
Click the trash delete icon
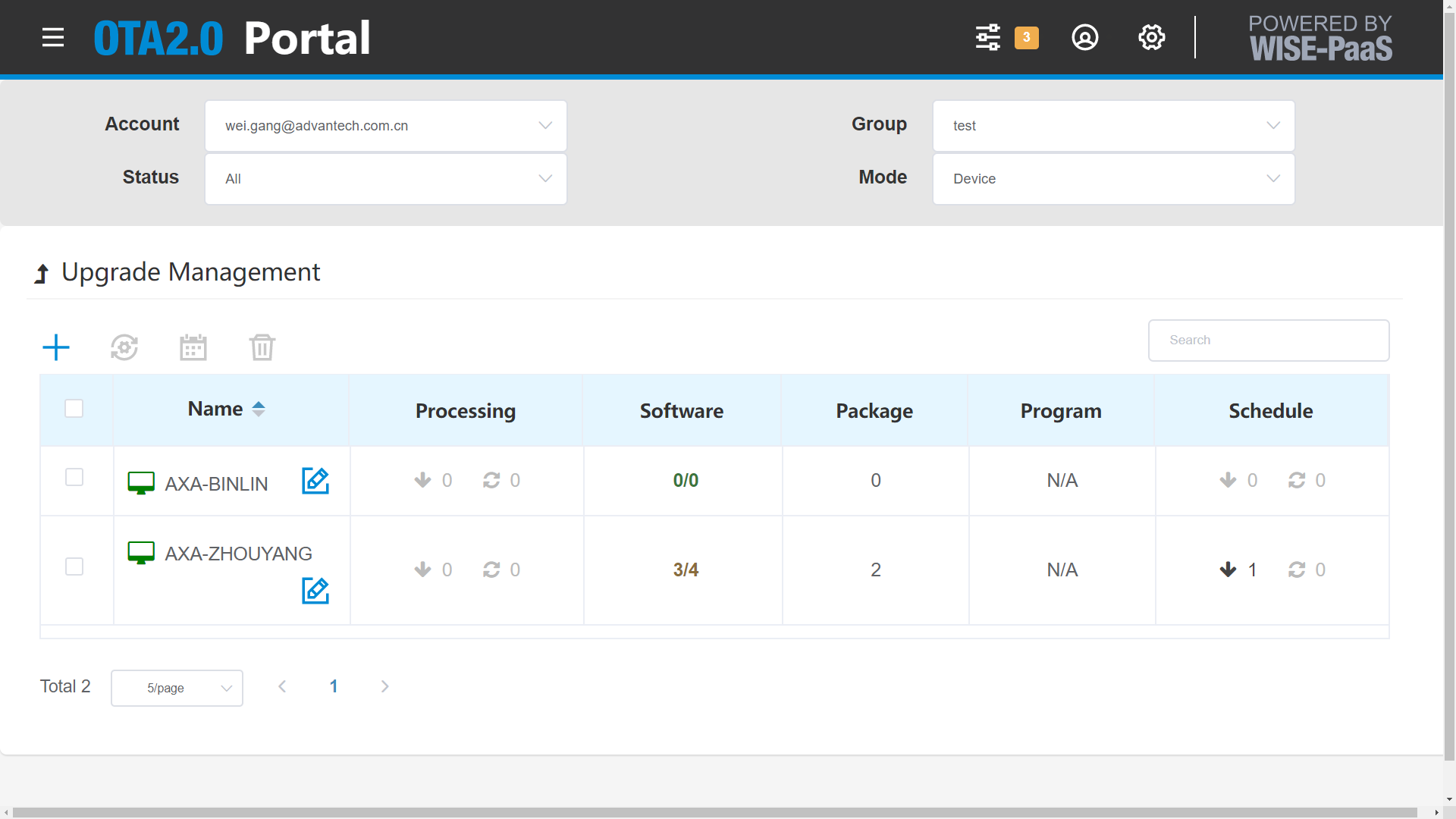(262, 347)
